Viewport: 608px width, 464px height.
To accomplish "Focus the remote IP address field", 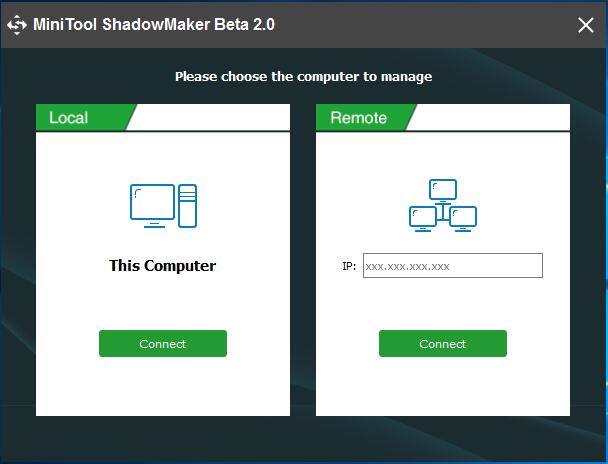I will [x=453, y=266].
